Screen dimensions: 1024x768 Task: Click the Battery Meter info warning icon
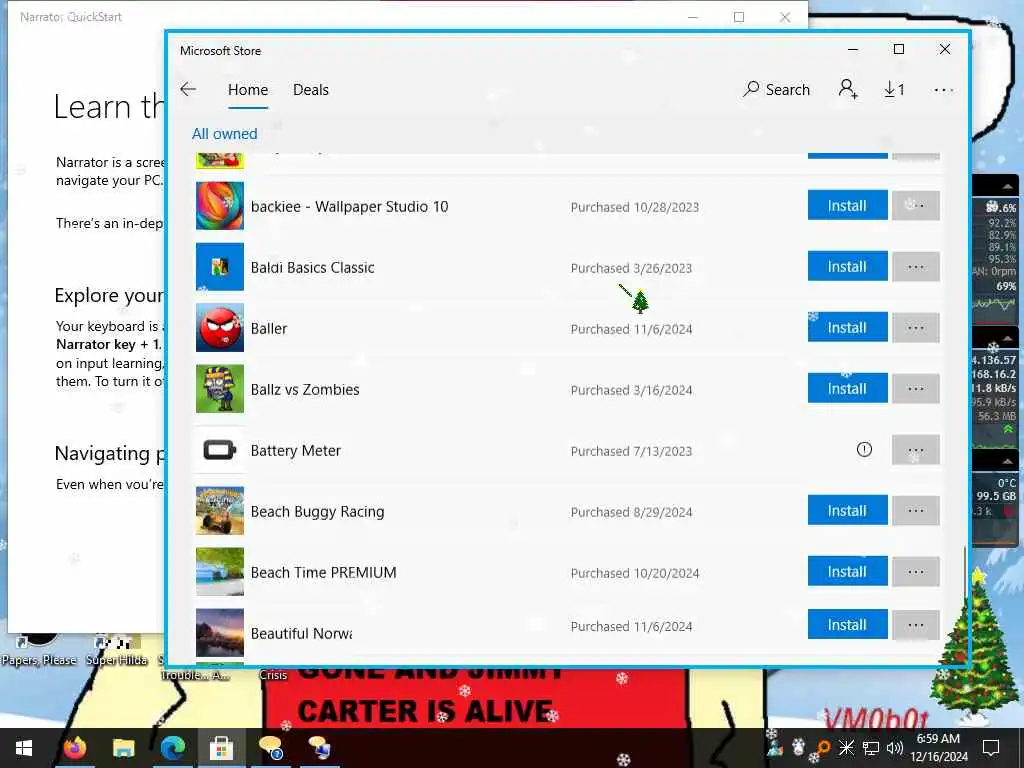pos(864,449)
